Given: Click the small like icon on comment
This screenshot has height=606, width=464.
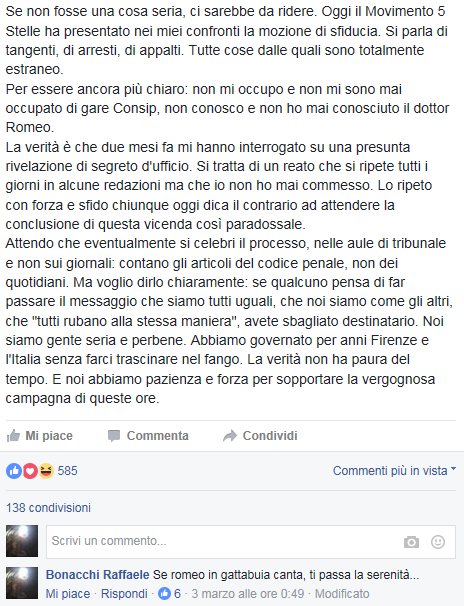Looking at the screenshot, I should click(165, 593).
